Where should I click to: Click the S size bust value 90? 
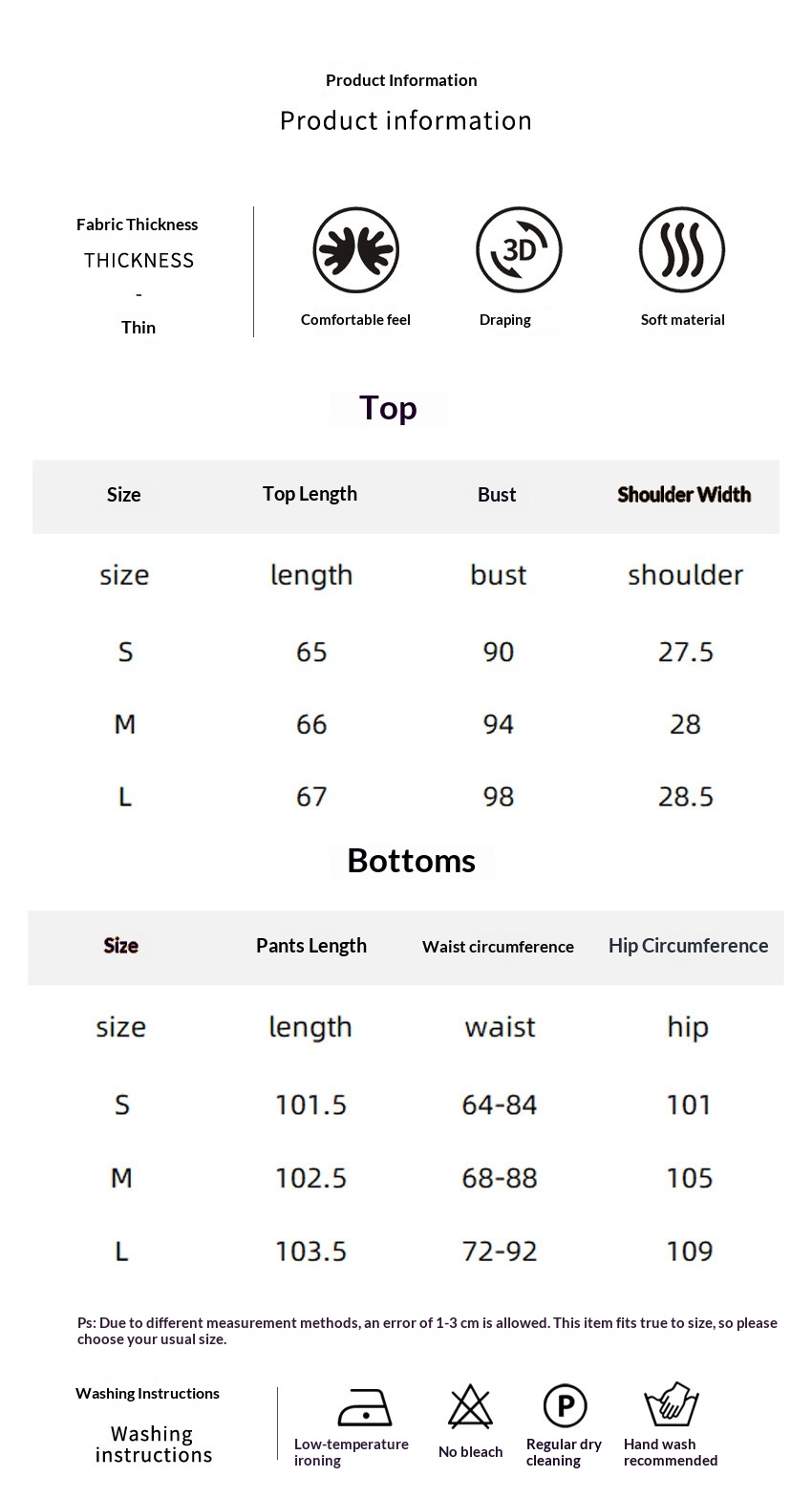tap(499, 653)
